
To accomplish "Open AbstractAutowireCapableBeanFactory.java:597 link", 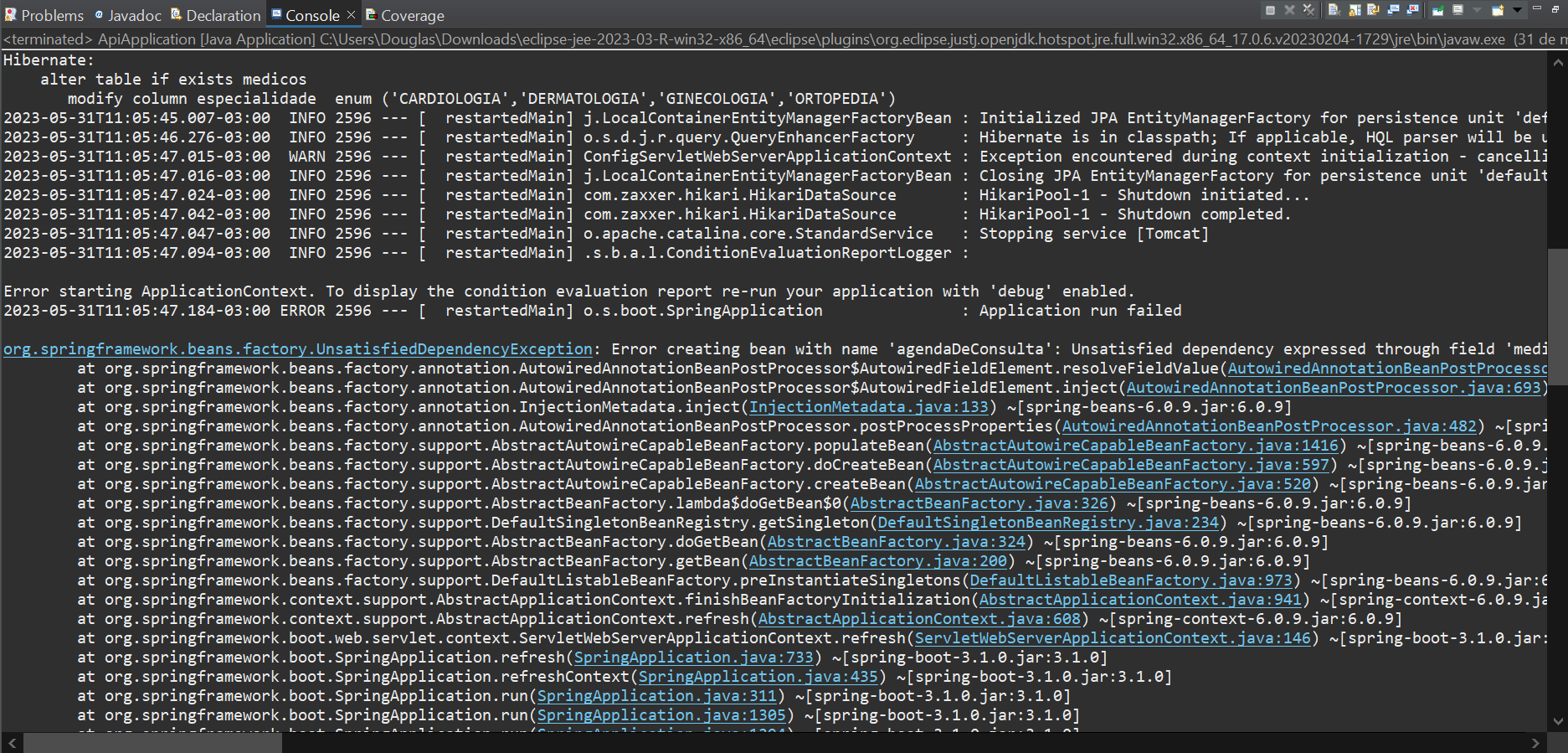I will (x=1131, y=465).
